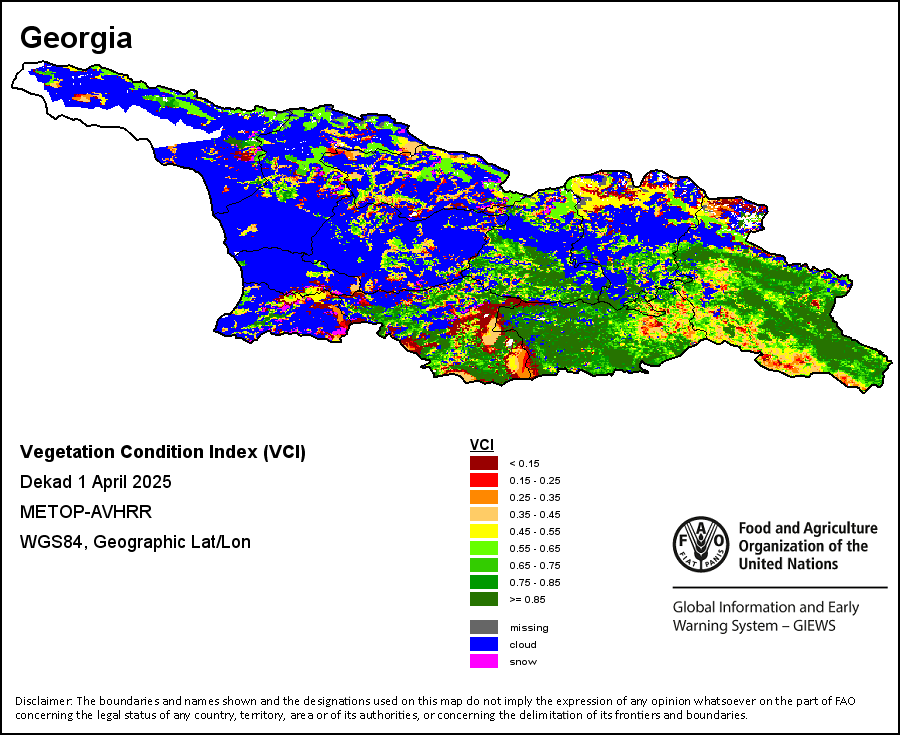
Task: Click the yellow 0.45 - 0.55 legend swatch
Action: tap(483, 531)
